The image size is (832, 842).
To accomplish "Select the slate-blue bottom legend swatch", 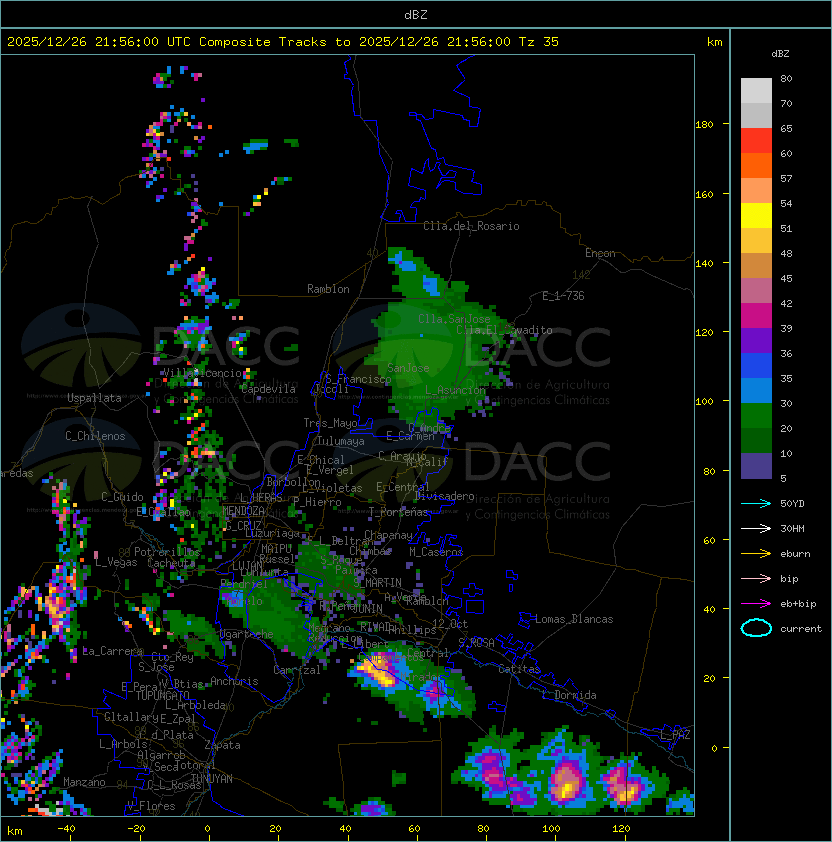I will (x=756, y=466).
